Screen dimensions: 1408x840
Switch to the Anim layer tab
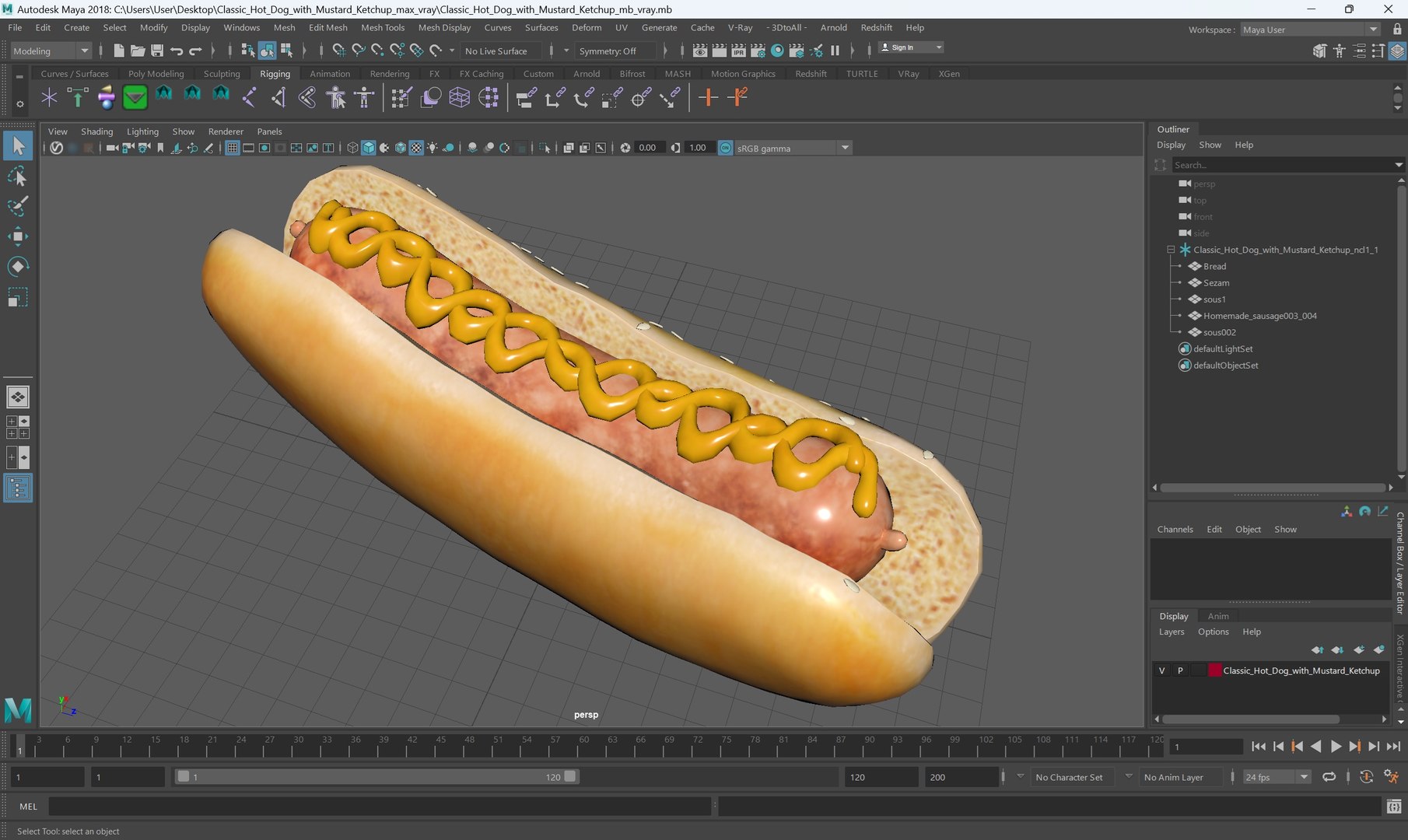(x=1218, y=616)
